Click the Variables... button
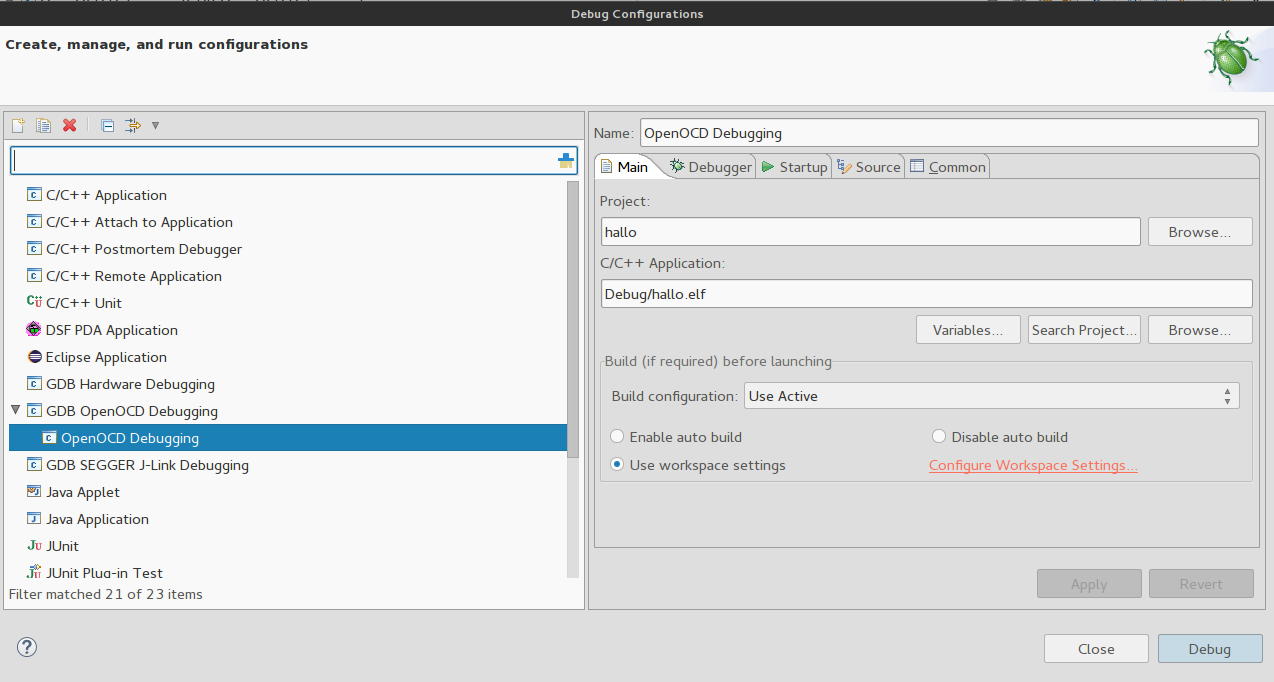The width and height of the screenshot is (1274, 682). click(x=968, y=330)
